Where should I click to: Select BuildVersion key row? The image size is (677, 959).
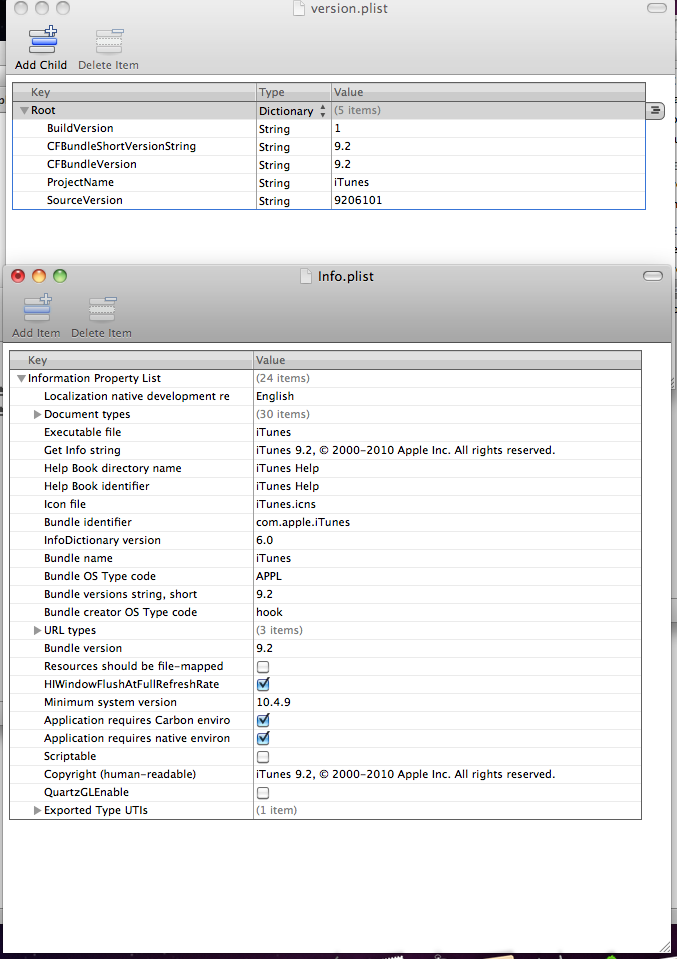click(80, 128)
